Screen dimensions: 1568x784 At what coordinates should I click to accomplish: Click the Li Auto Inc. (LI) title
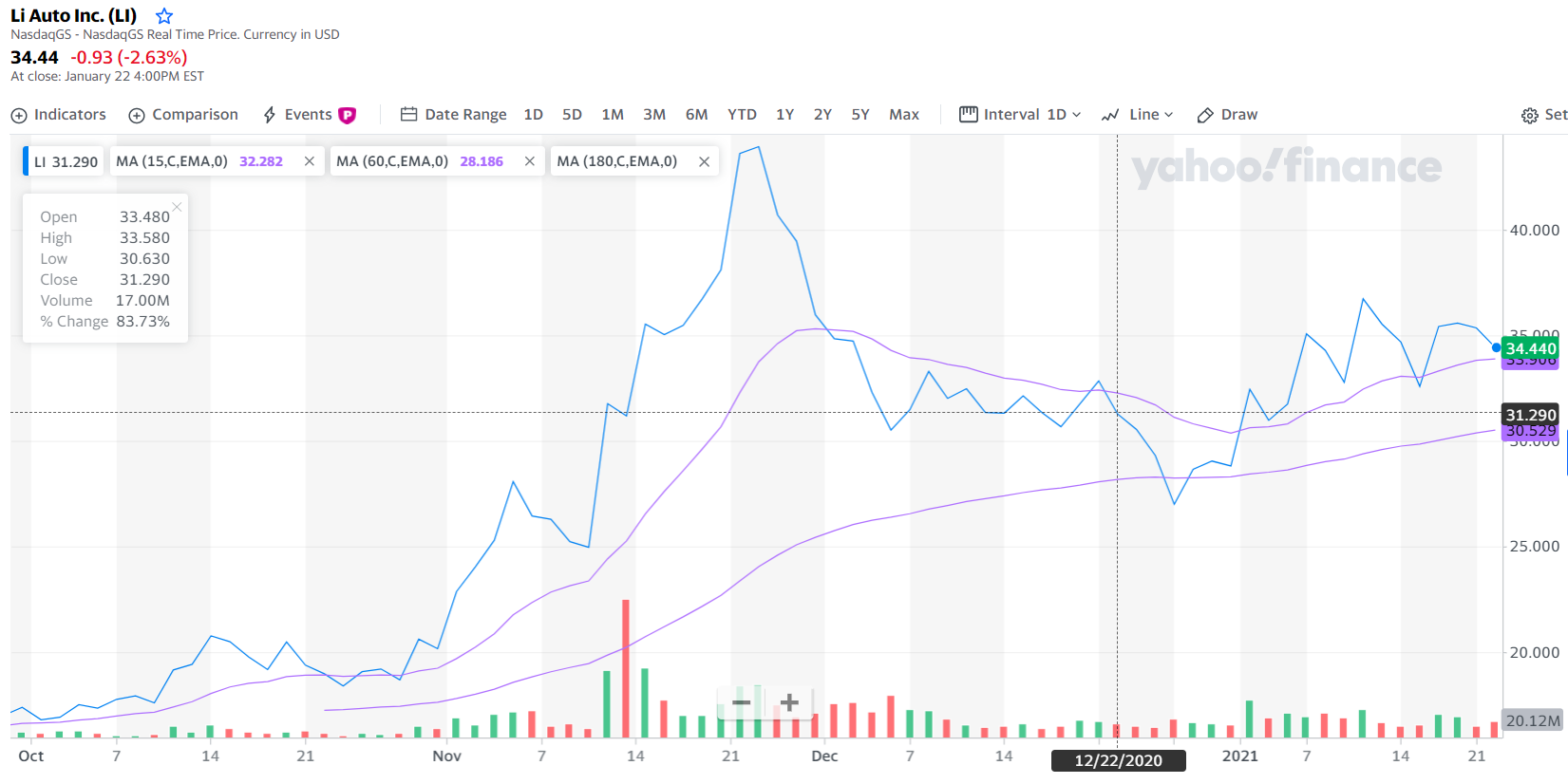[74, 16]
